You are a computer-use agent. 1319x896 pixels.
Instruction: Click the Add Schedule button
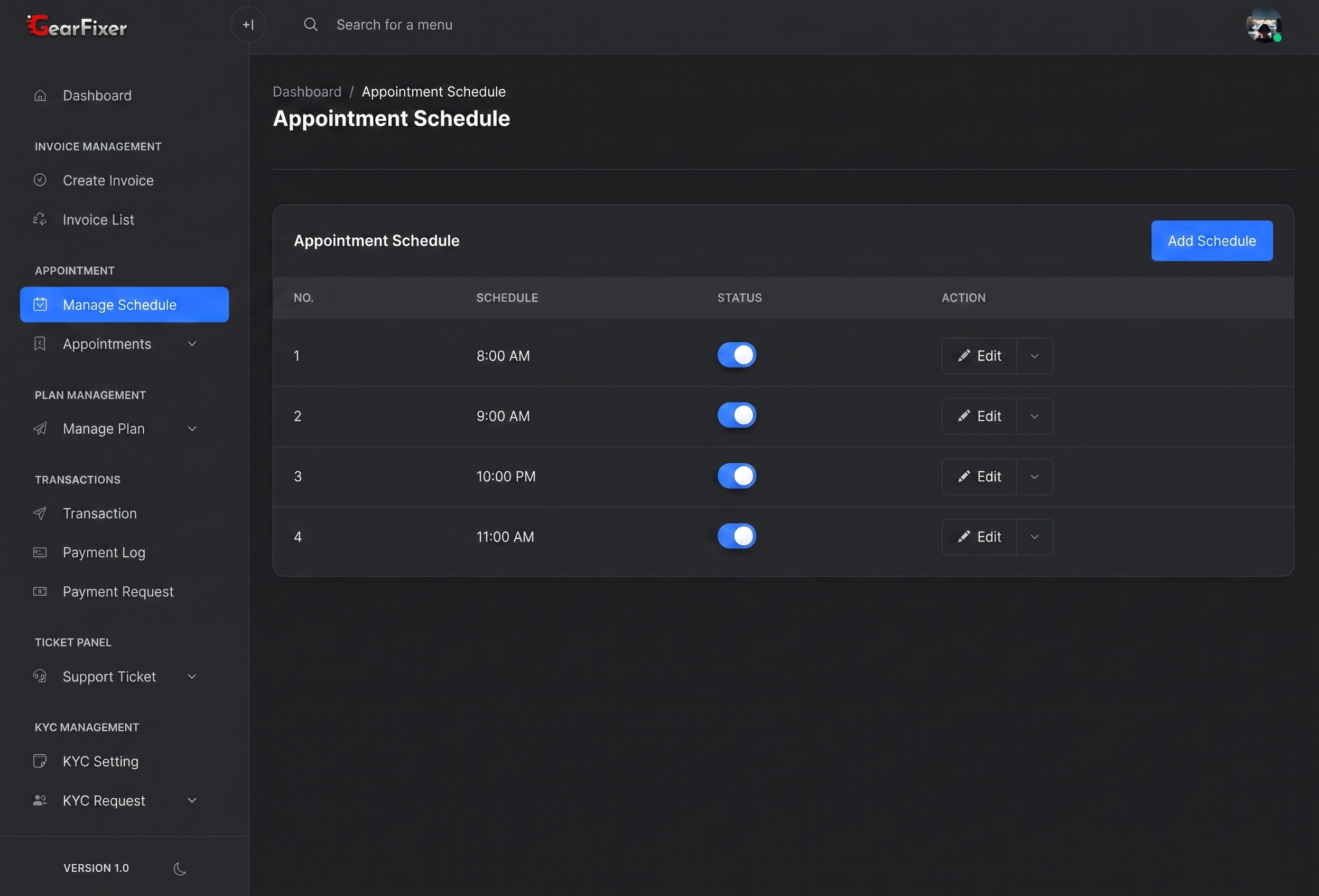[x=1212, y=240]
